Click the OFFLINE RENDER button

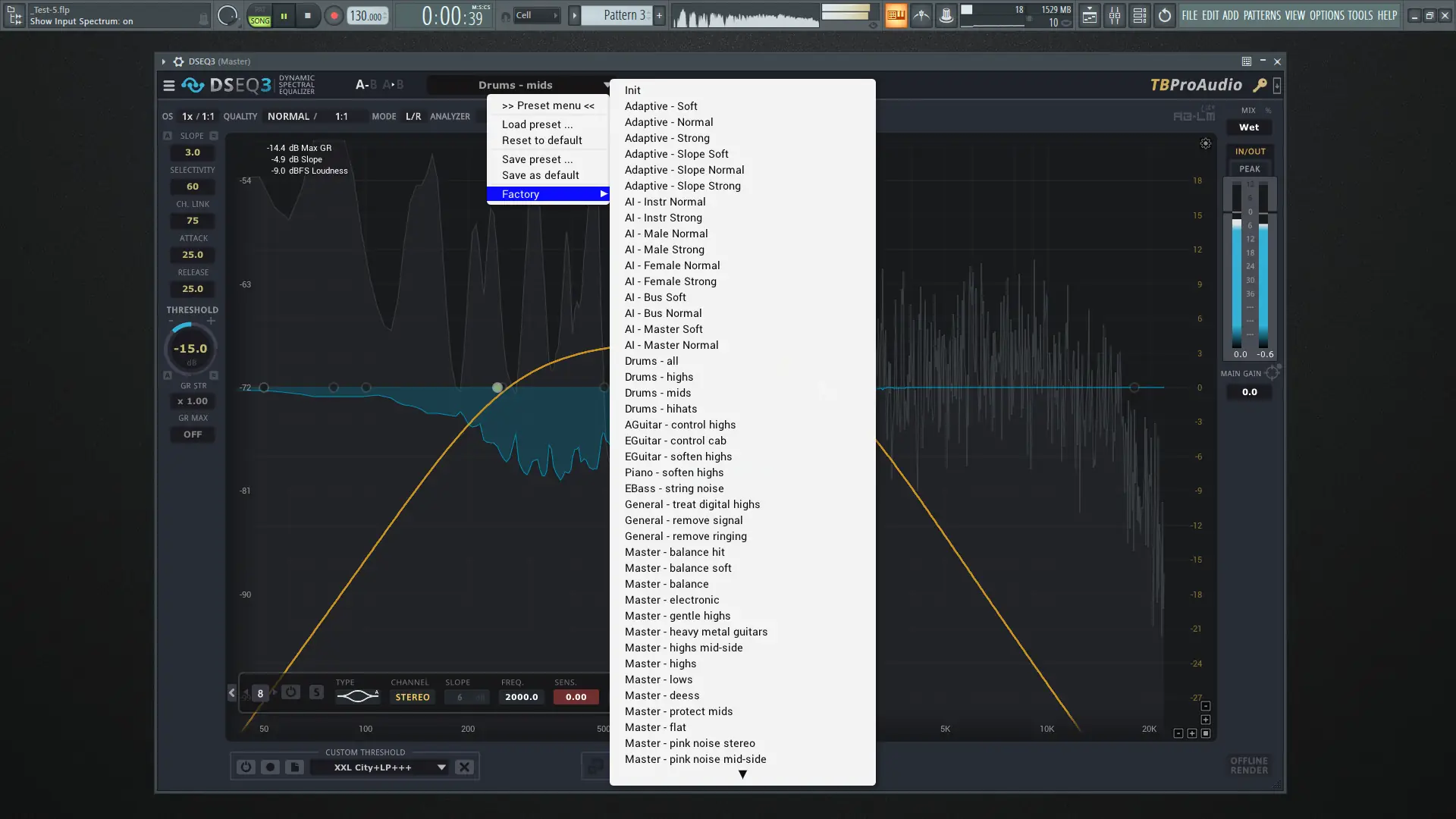[1248, 765]
